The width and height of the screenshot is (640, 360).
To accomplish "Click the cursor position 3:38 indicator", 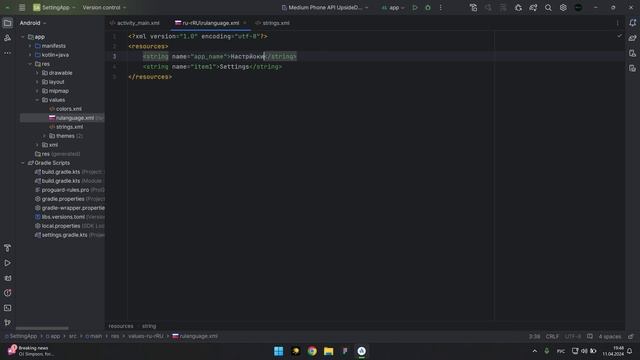I will click(x=534, y=336).
